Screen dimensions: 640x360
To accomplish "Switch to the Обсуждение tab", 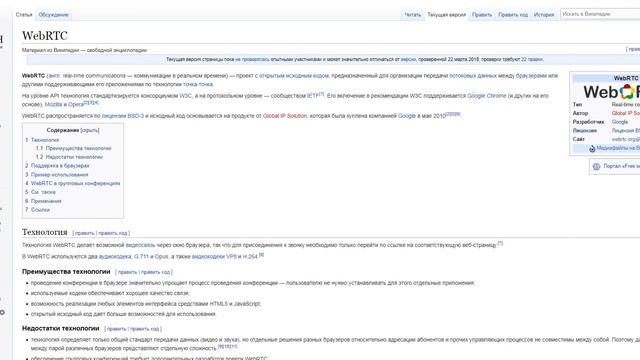I will click(x=53, y=15).
